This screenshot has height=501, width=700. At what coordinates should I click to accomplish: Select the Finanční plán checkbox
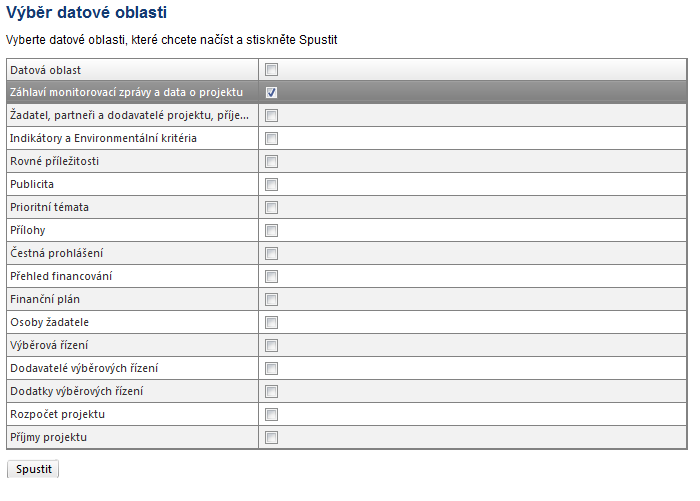pos(271,300)
